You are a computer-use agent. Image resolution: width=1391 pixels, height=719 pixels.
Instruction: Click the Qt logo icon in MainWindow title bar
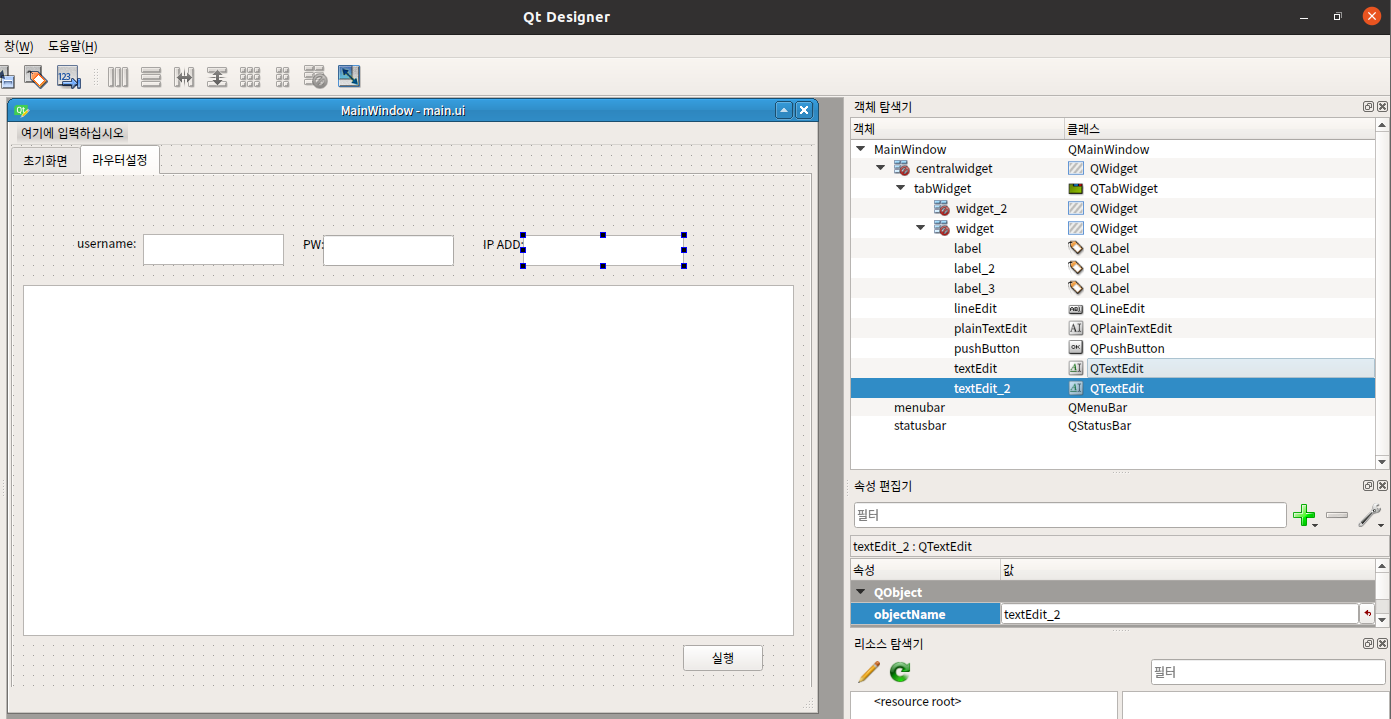point(22,110)
